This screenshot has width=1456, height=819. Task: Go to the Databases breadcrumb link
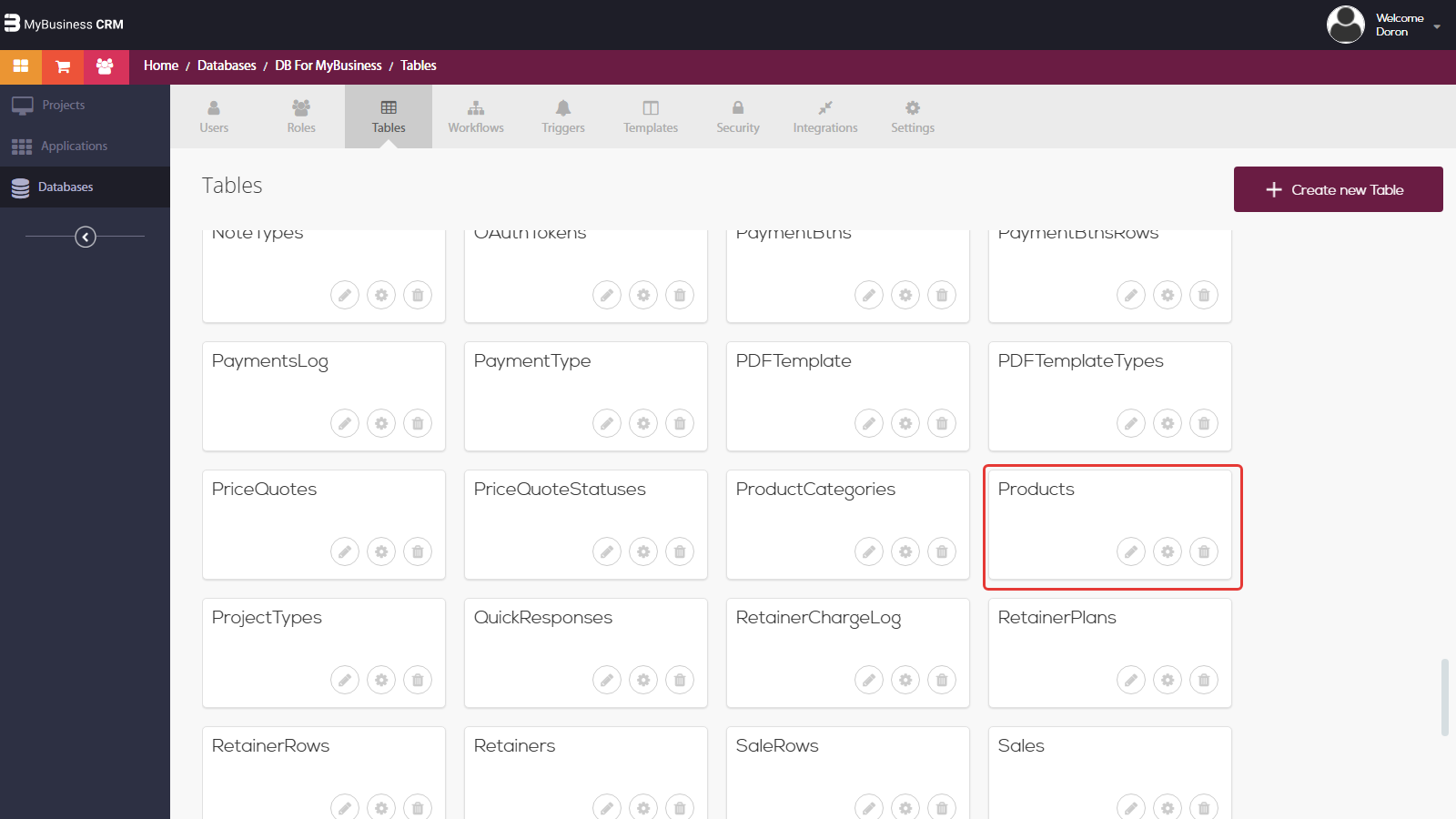coord(227,66)
